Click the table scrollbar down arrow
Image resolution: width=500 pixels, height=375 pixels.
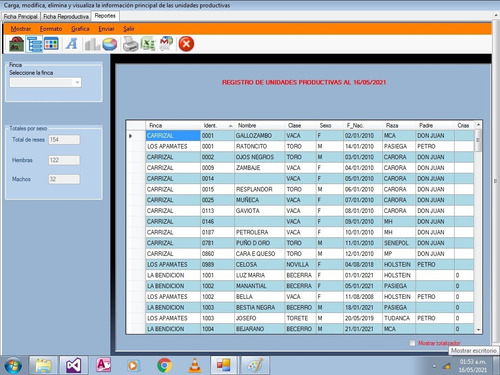pos(478,330)
